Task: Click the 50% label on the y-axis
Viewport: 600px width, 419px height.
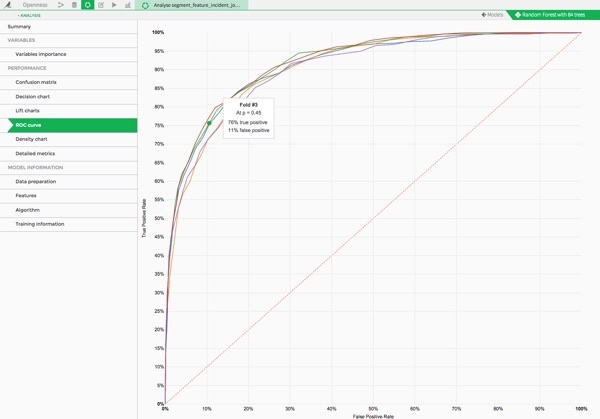Action: 159,218
